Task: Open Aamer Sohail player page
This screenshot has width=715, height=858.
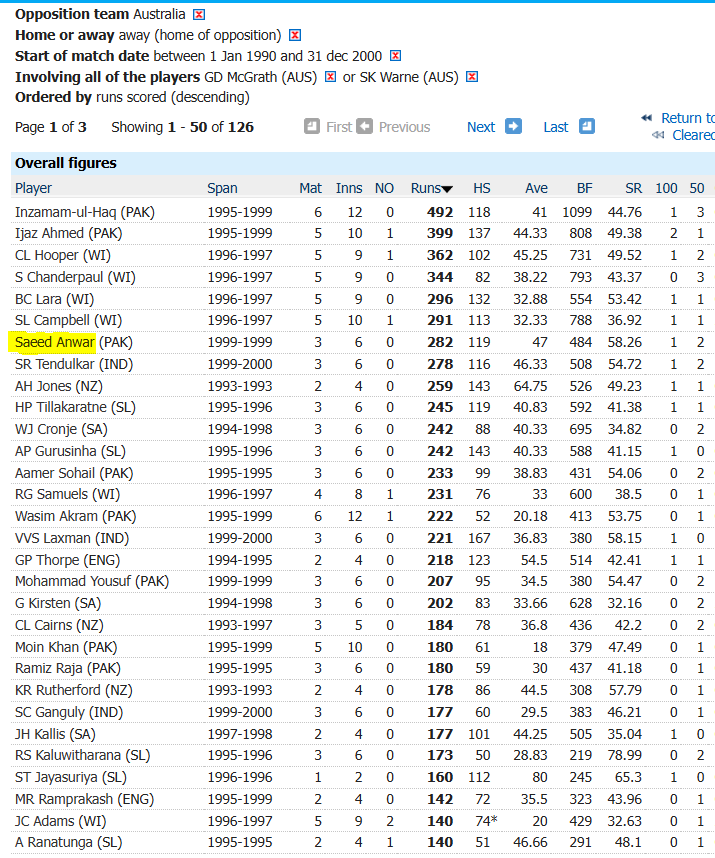Action: (55, 473)
